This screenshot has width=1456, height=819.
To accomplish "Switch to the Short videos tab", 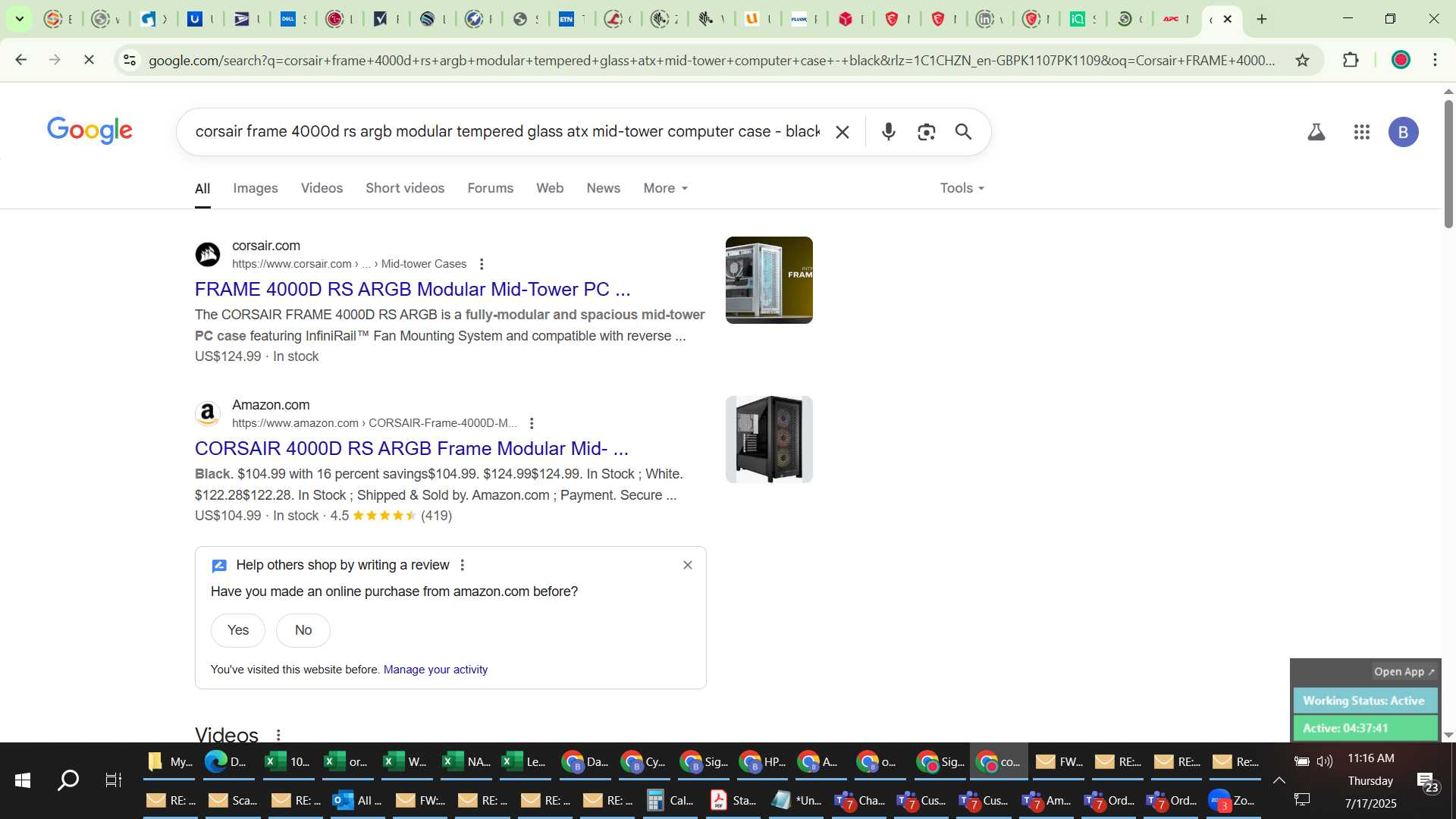I will pos(405,188).
